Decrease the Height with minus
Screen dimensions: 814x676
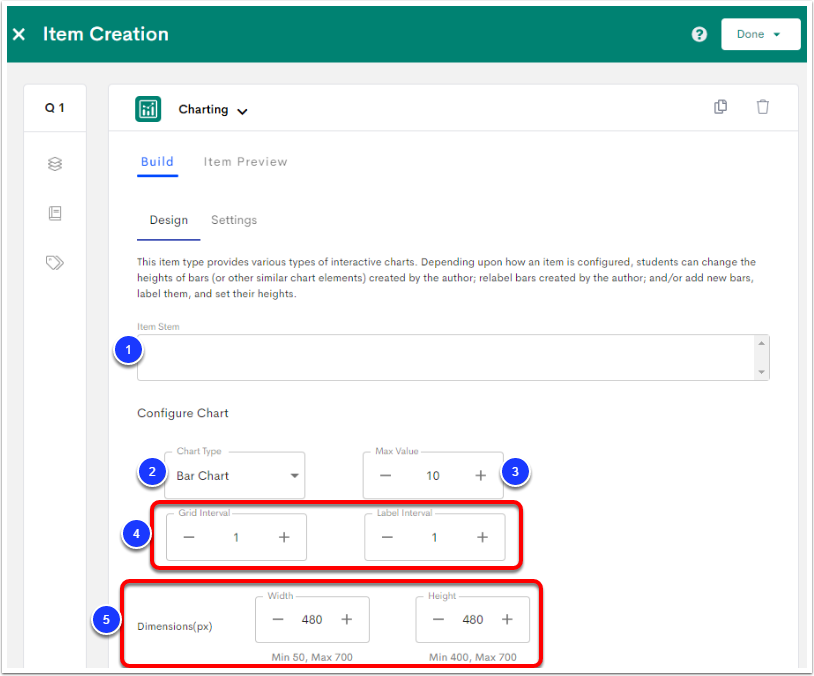pyautogui.click(x=439, y=619)
